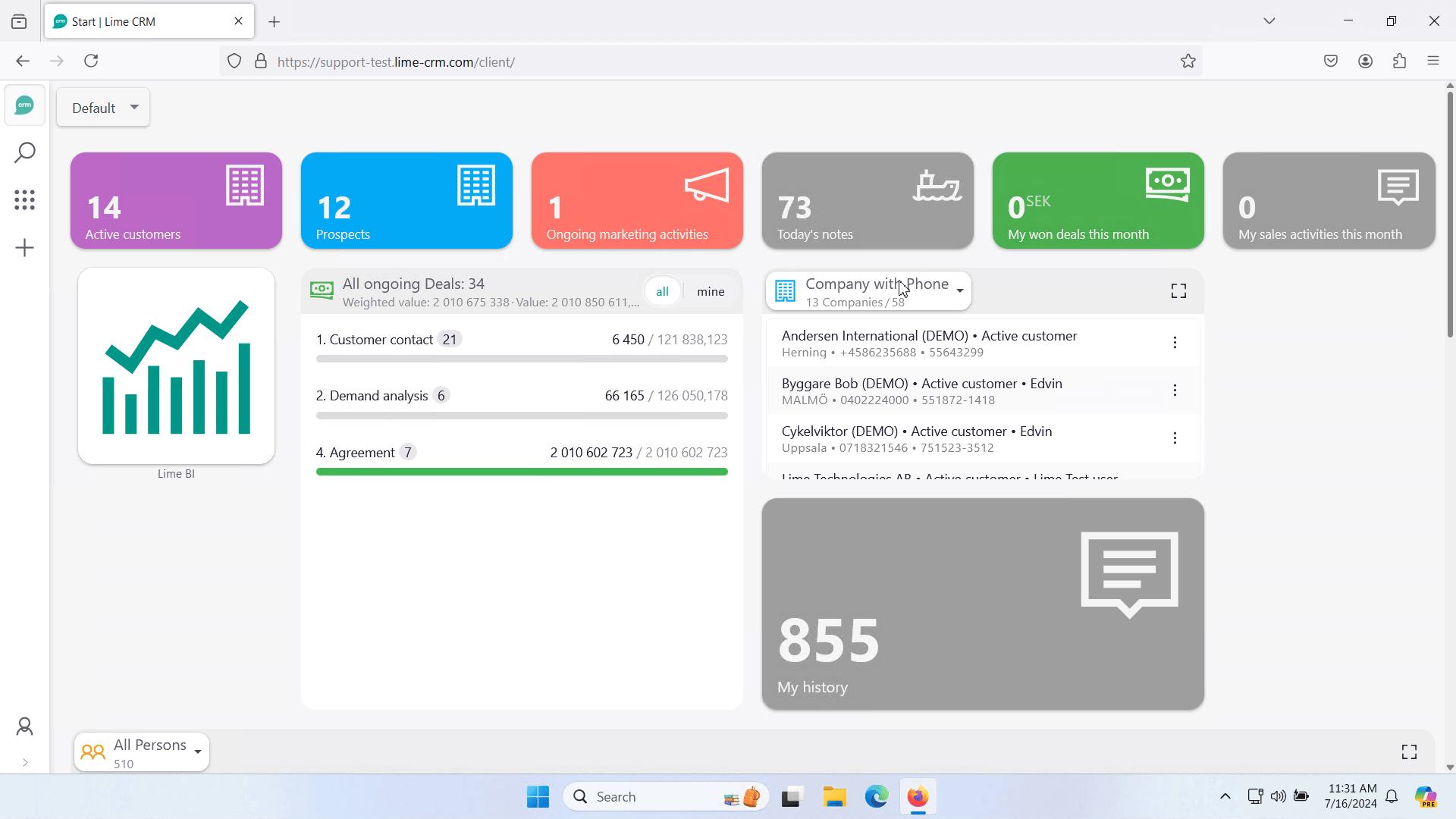Open the taskbar clock showing 11:31 AM

1351,796
